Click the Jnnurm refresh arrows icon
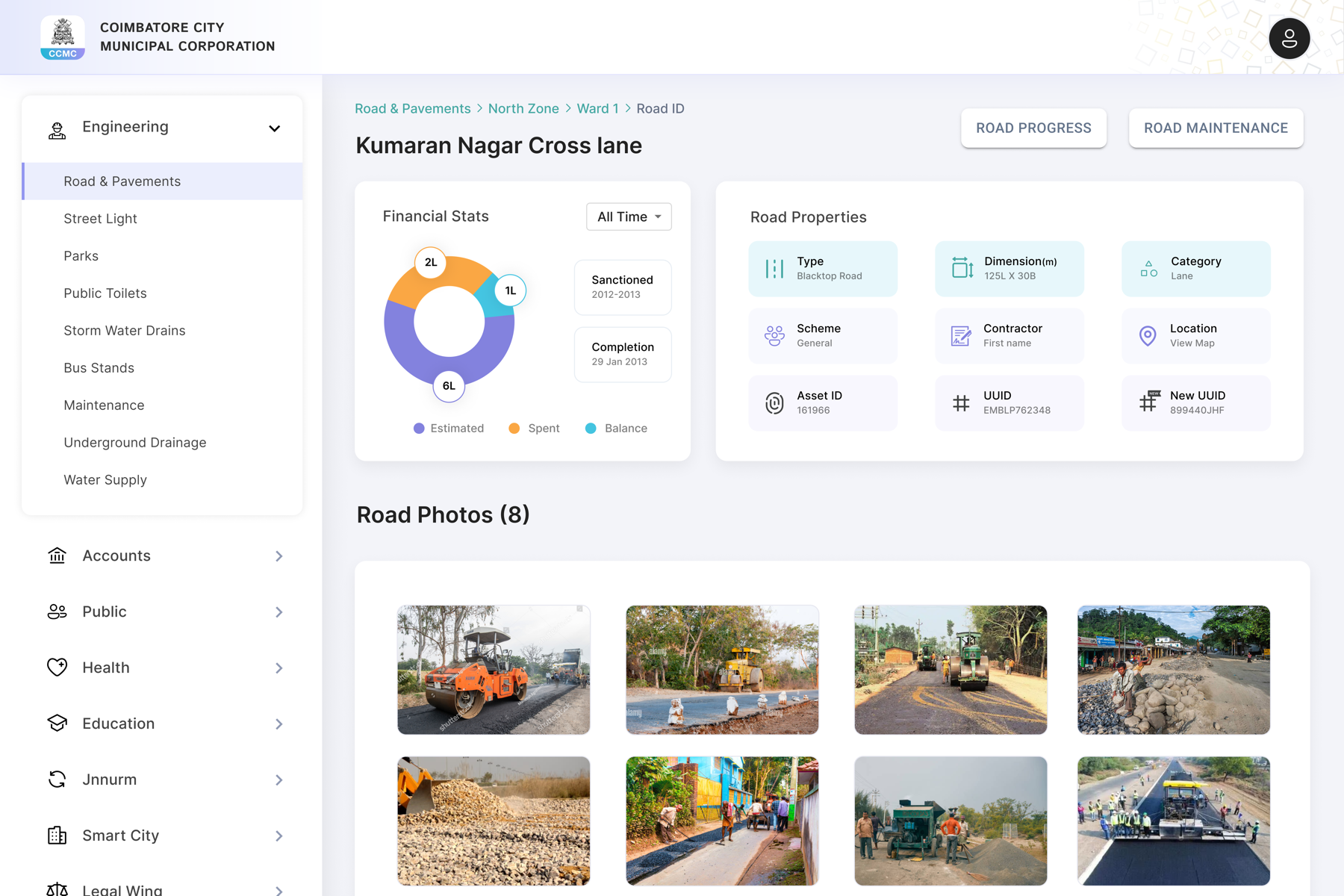 point(57,780)
